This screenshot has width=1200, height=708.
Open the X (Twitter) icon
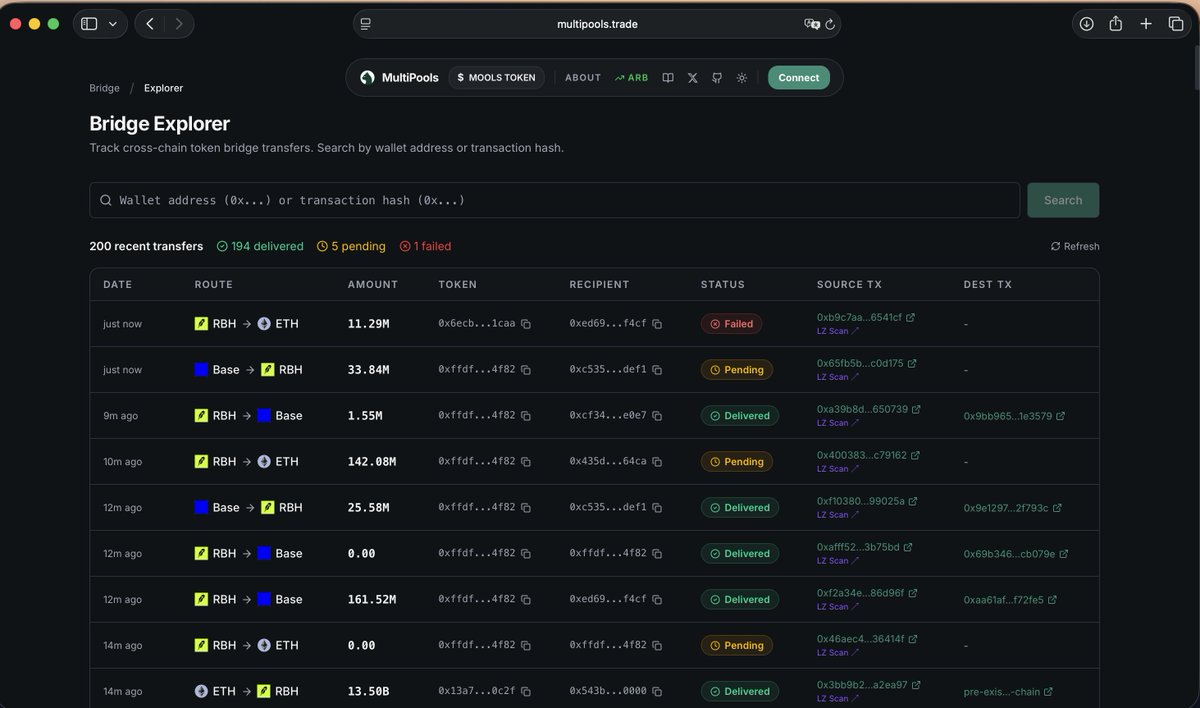point(693,77)
